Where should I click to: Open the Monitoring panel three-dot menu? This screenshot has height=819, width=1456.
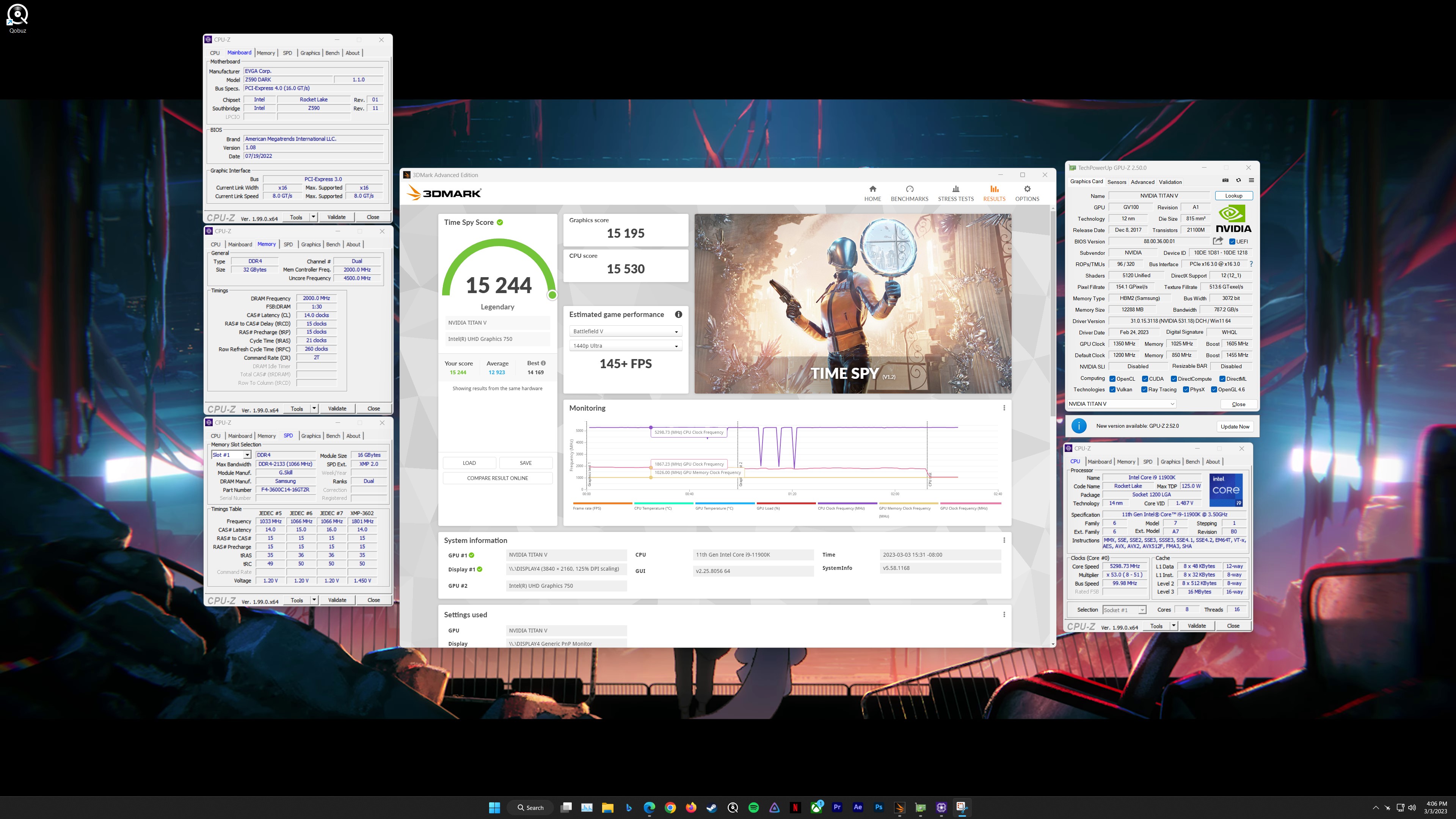pos(1004,408)
